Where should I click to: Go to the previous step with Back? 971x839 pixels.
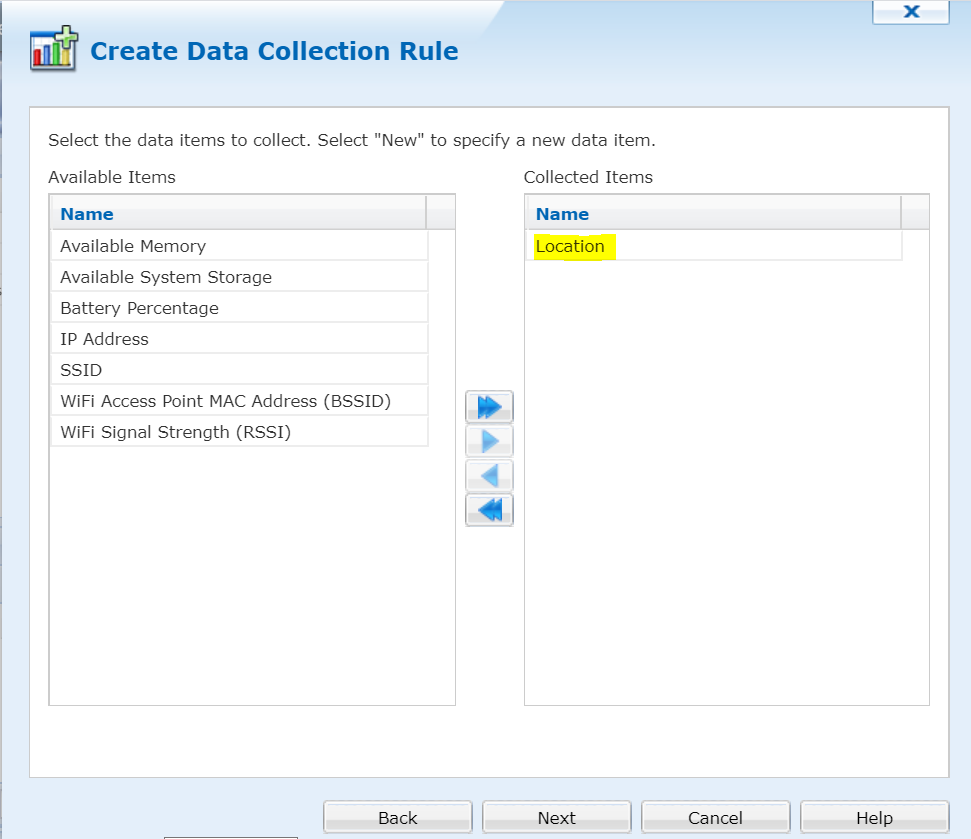(x=397, y=818)
